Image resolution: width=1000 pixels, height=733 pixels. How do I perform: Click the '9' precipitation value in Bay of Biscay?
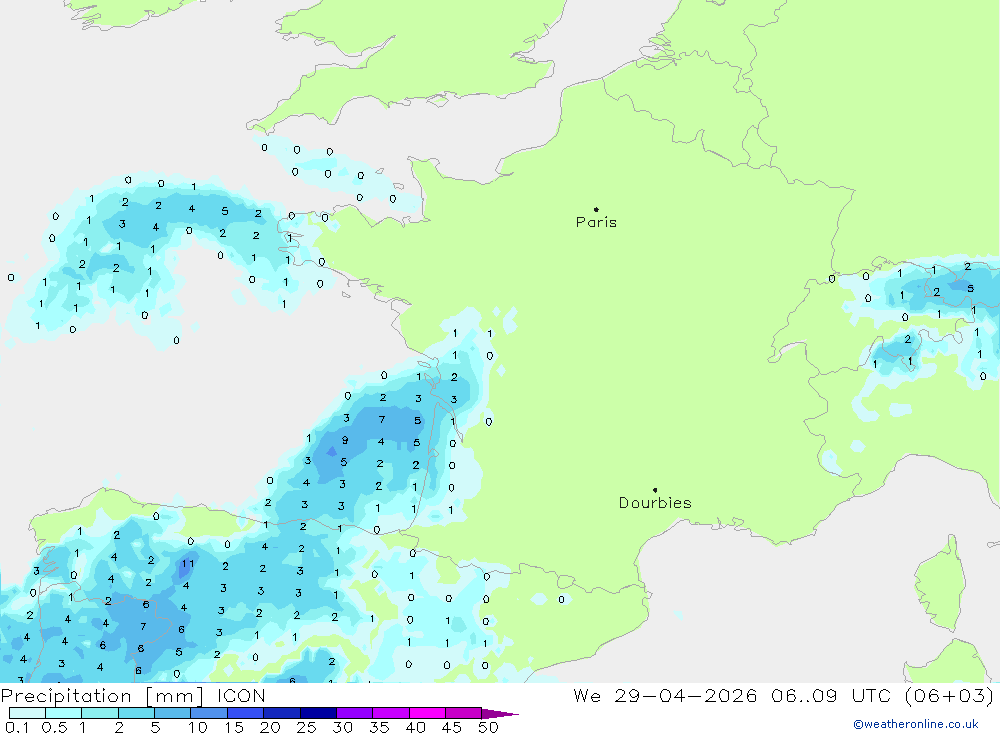[345, 440]
